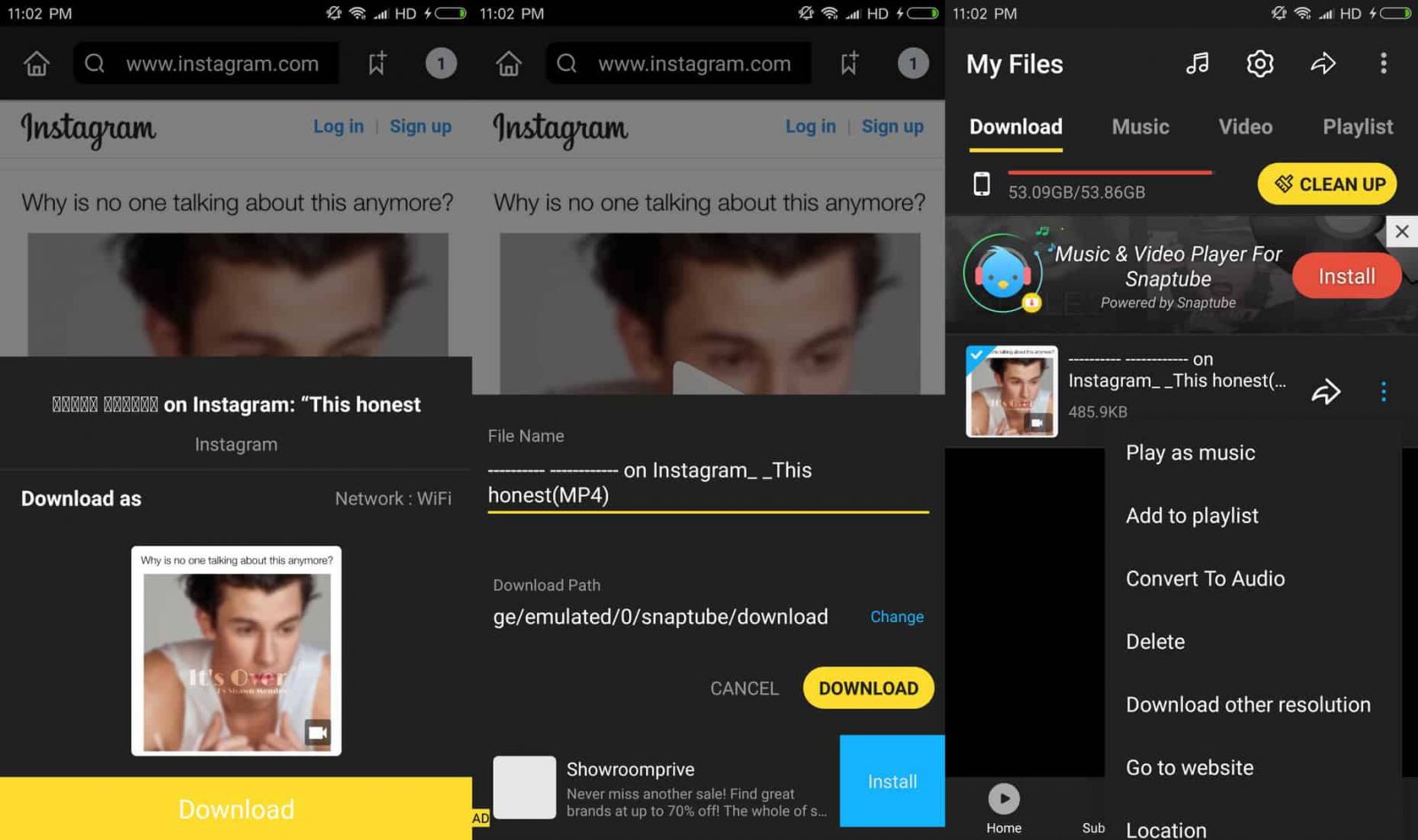This screenshot has height=840, width=1418.
Task: Tap the bookmark icon in the middle browser panel
Action: 849,63
